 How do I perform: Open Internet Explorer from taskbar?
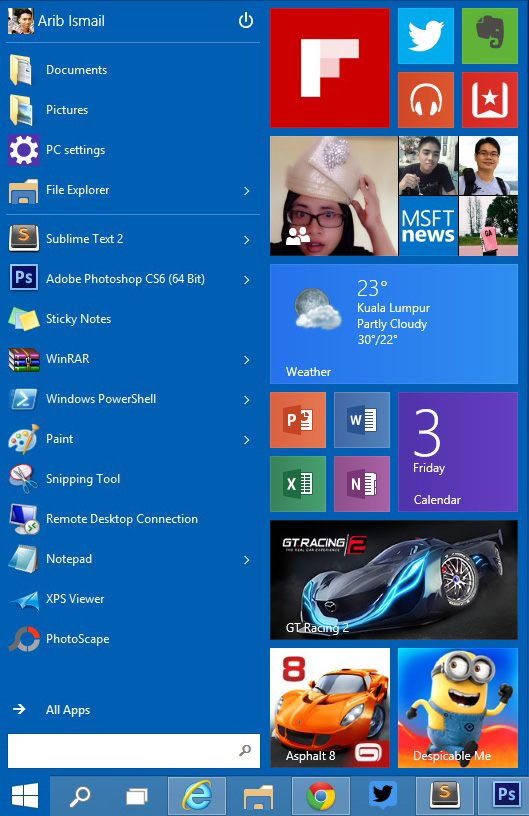(197, 796)
